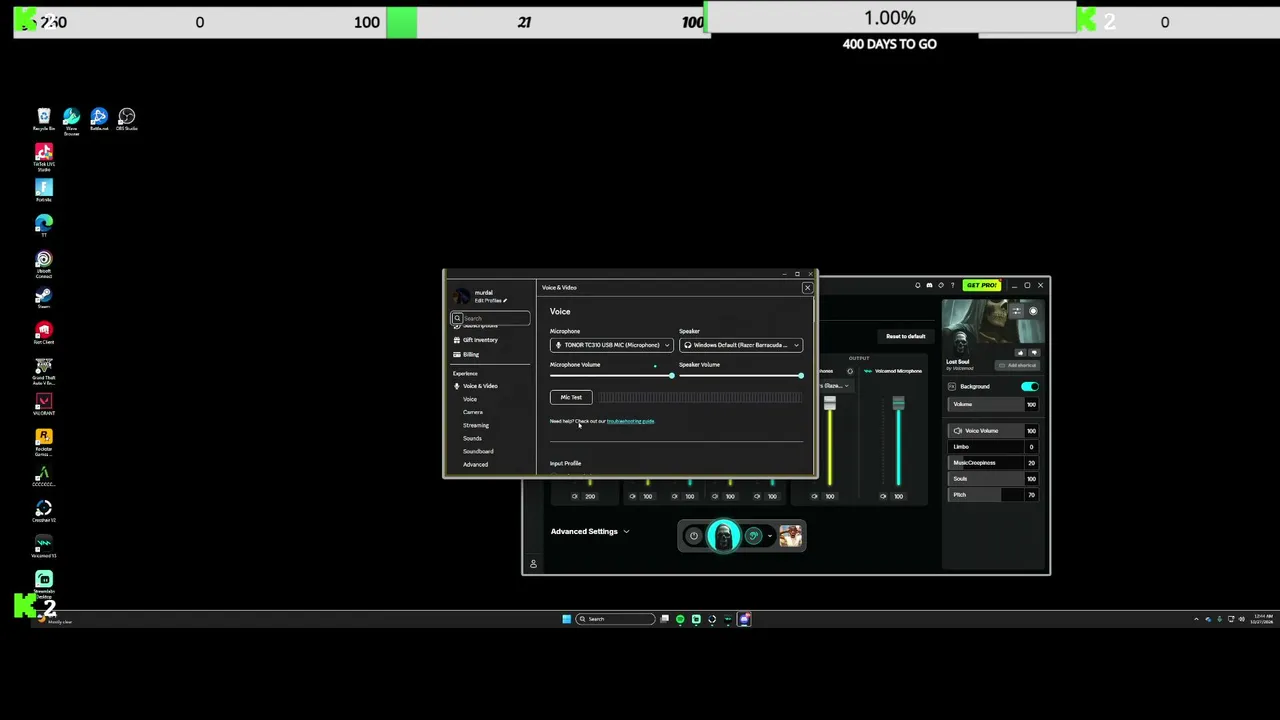This screenshot has height=720, width=1280.
Task: Open Ubisoft Connect desktop icon
Action: [x=43, y=265]
